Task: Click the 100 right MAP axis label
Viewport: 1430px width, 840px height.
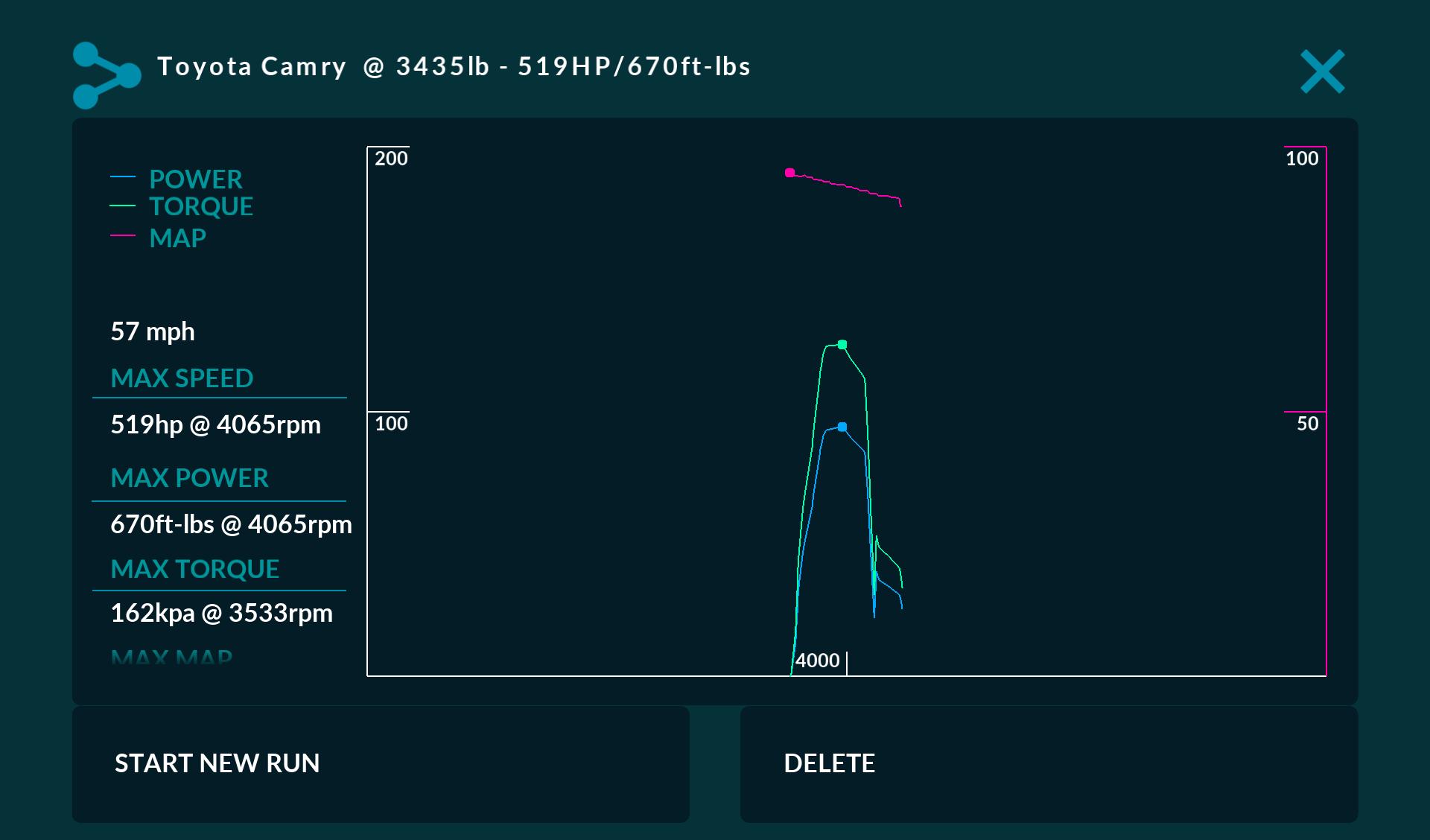Action: coord(1302,159)
